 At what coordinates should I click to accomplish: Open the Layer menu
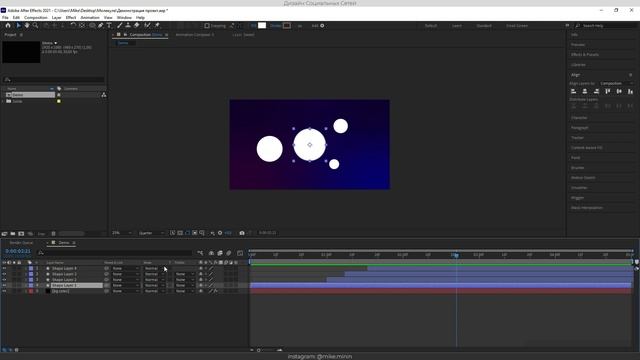click(x=56, y=18)
